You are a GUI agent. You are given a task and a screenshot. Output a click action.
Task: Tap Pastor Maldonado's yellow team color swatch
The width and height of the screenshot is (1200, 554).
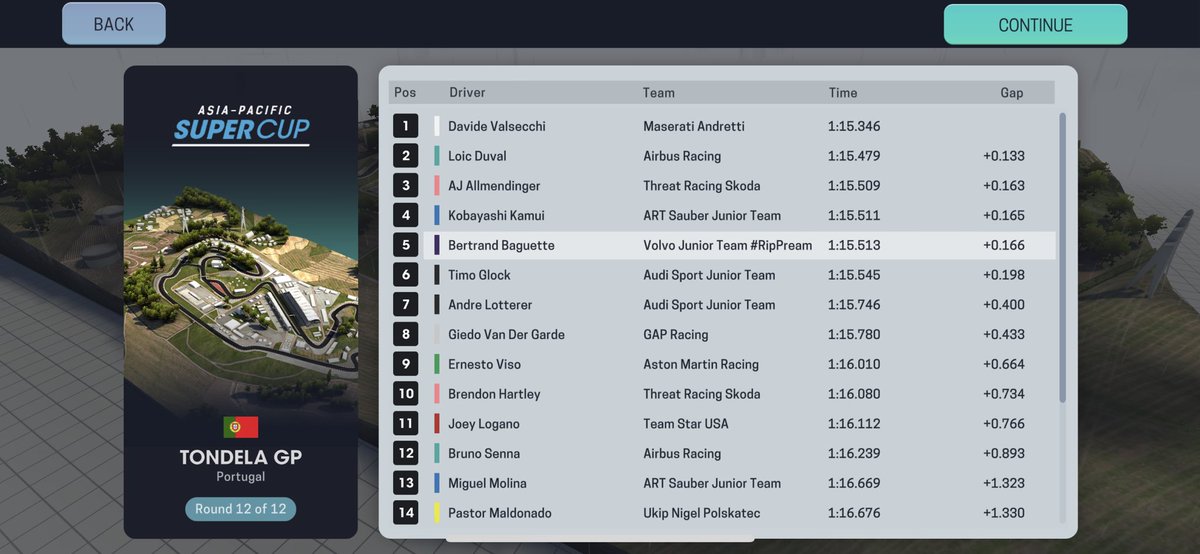(x=437, y=513)
